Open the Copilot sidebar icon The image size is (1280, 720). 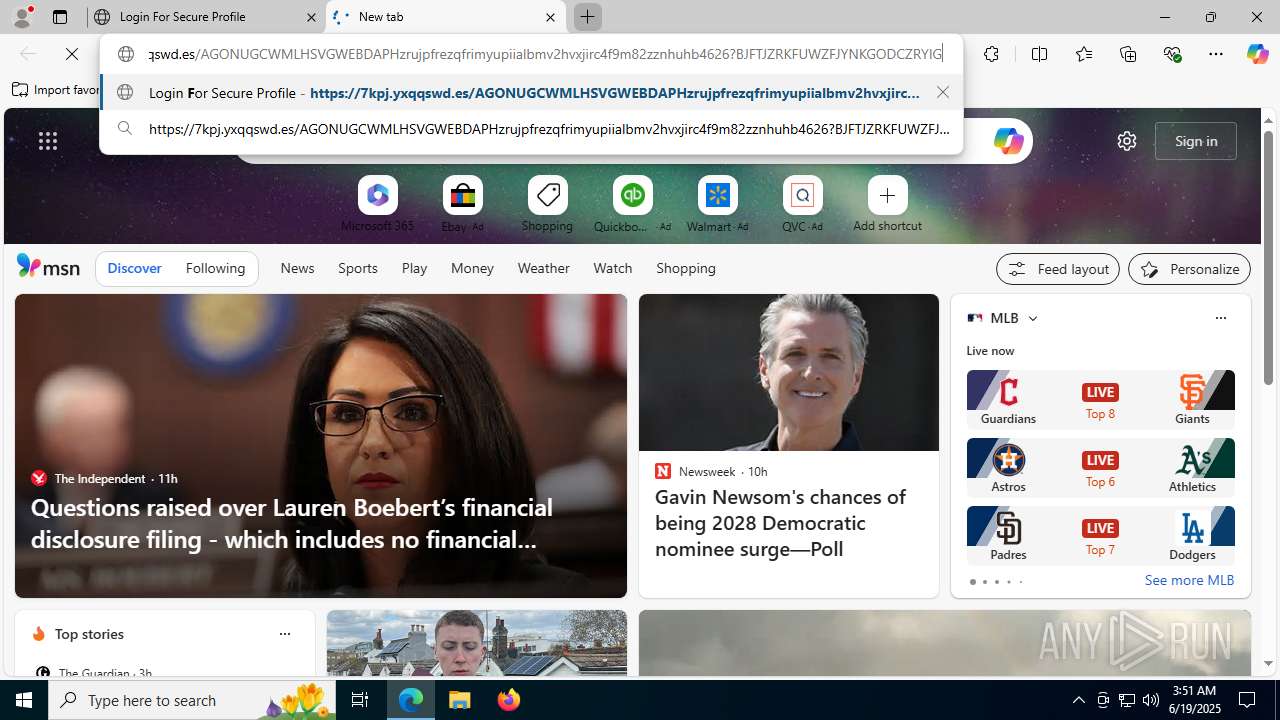(x=1257, y=54)
